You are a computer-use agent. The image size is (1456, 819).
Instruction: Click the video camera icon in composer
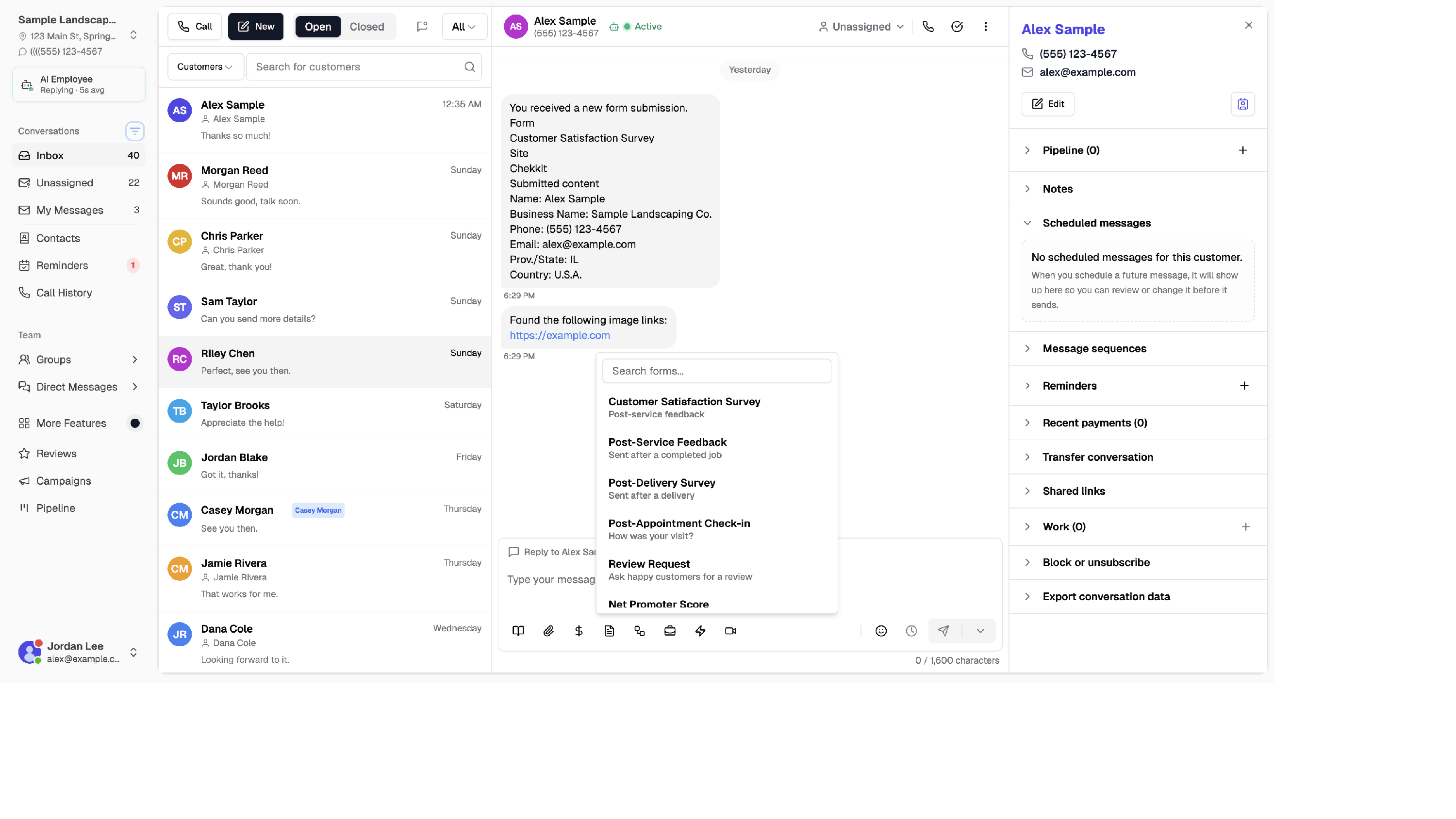pos(730,631)
